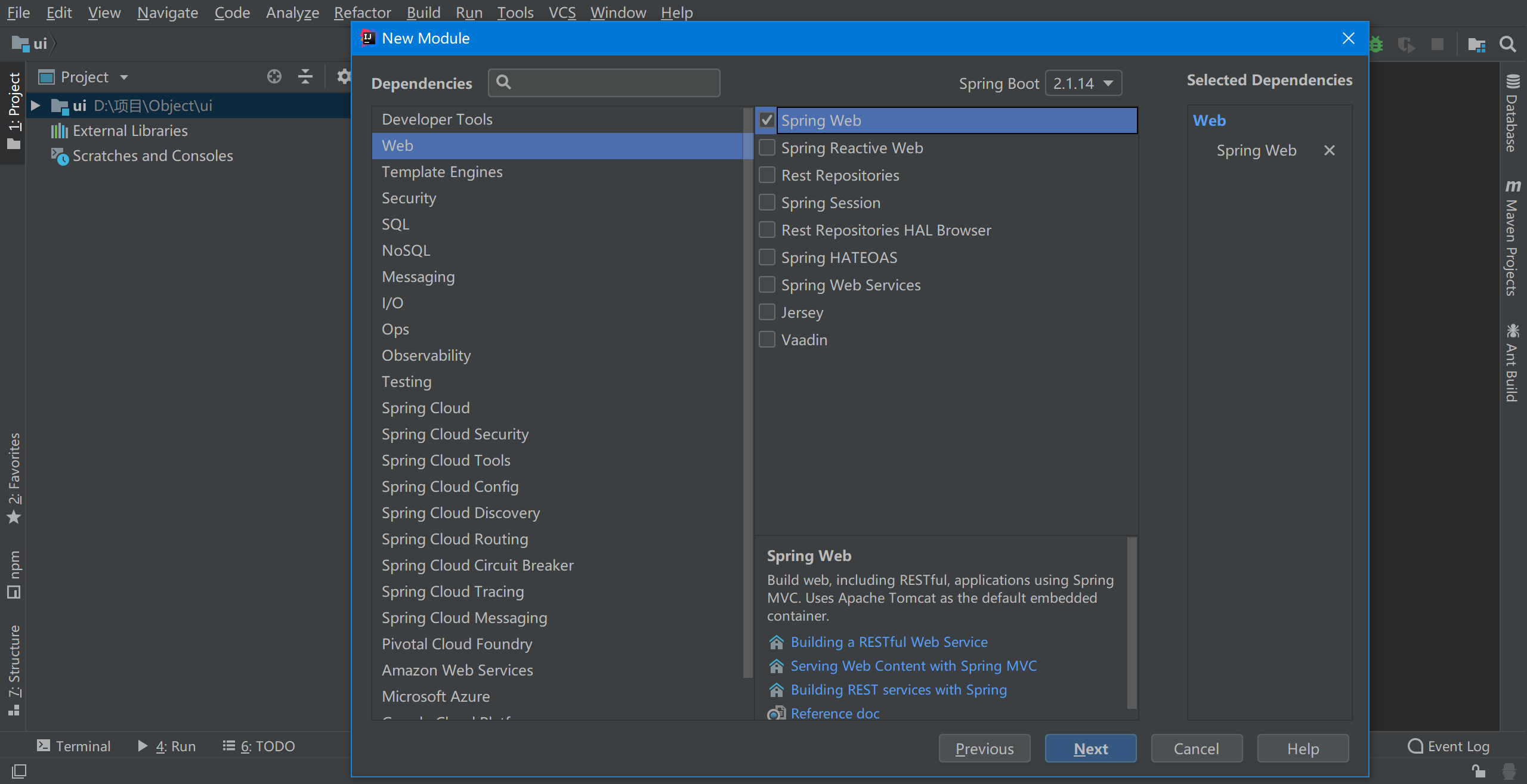Click the collapse all icon in Project toolbar
The width and height of the screenshot is (1527, 784).
coord(305,77)
